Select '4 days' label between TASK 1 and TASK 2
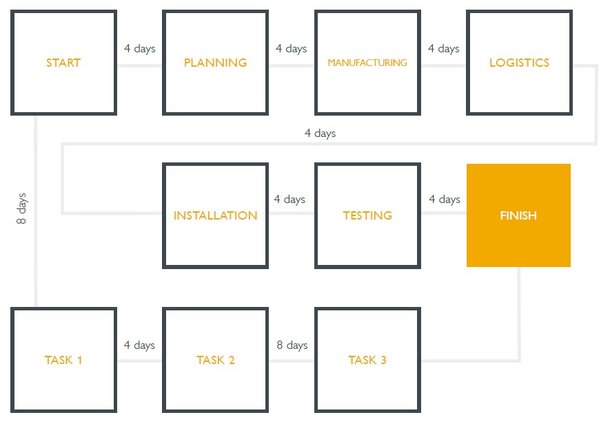The width and height of the screenshot is (610, 426). click(139, 345)
